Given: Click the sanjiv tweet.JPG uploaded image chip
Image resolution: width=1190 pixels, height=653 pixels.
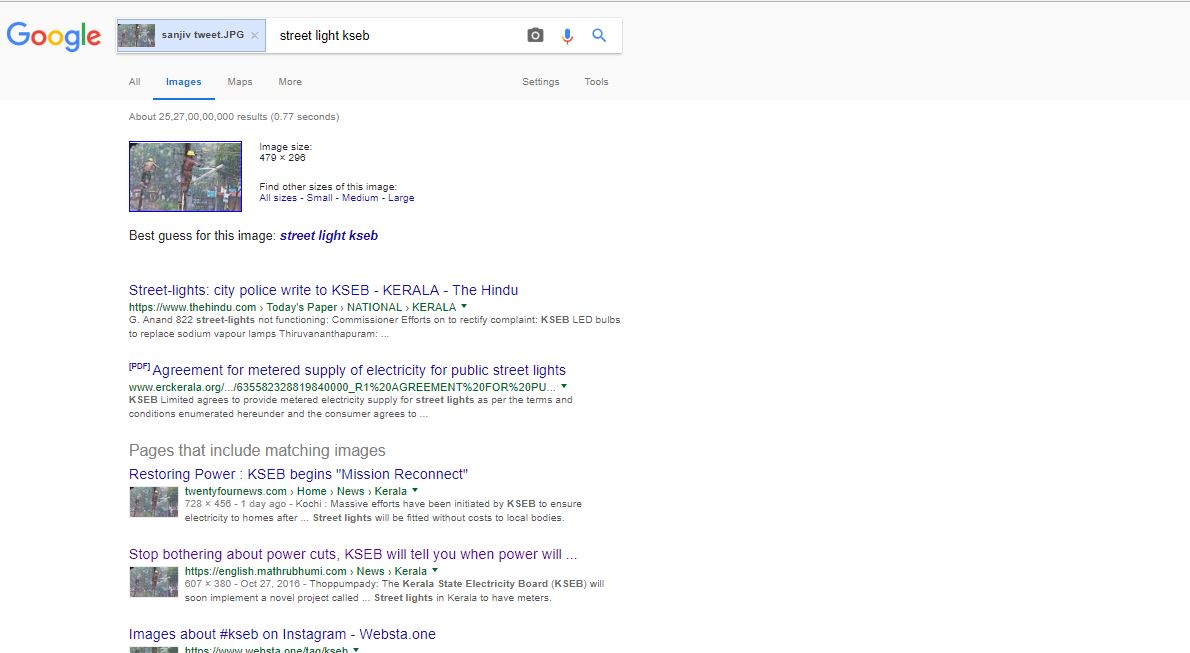Looking at the screenshot, I should click(190, 36).
